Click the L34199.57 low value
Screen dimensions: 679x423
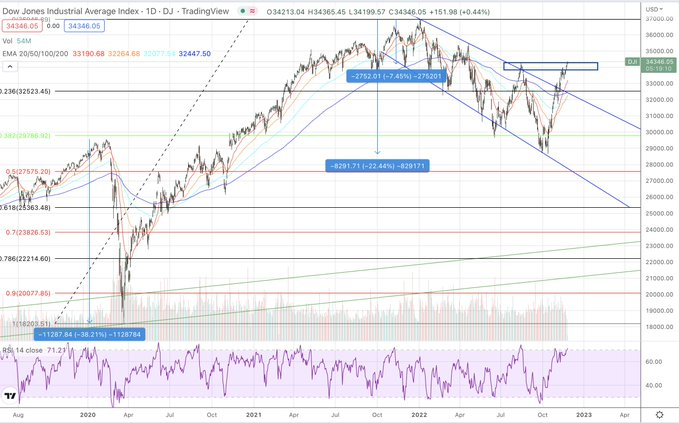coord(367,12)
